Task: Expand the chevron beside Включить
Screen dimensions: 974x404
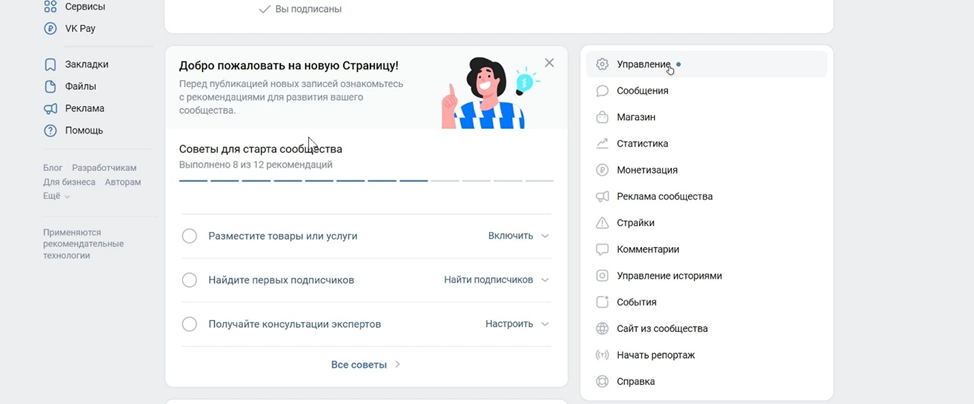Action: click(x=545, y=236)
